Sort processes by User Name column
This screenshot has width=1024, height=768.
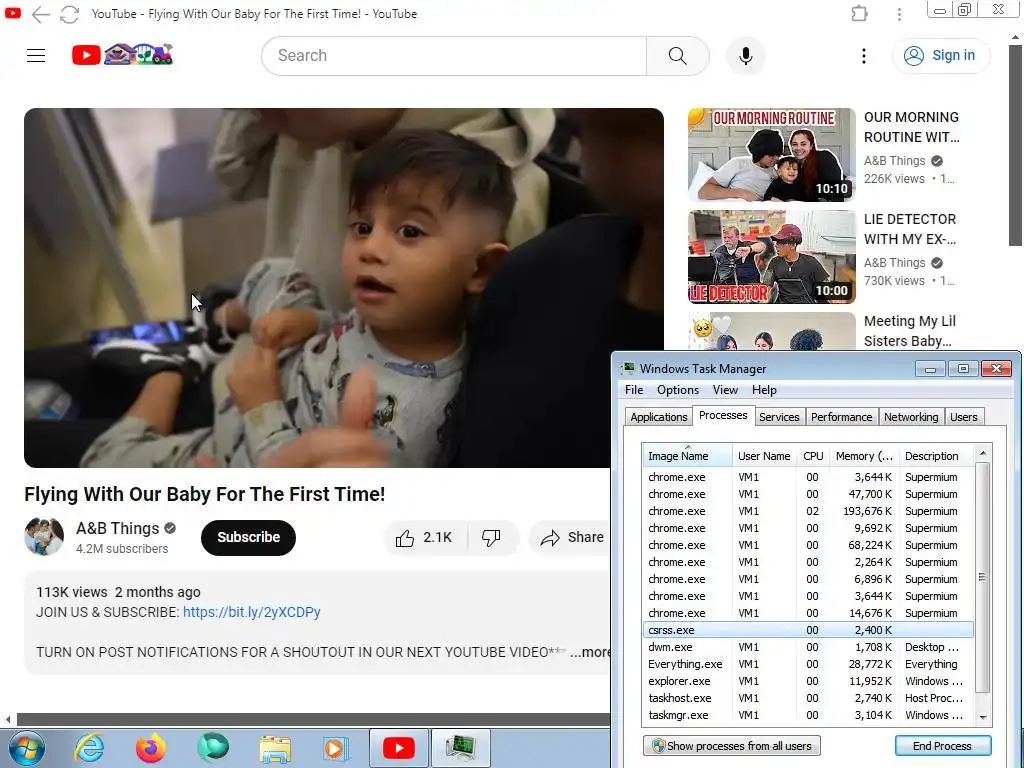click(764, 456)
